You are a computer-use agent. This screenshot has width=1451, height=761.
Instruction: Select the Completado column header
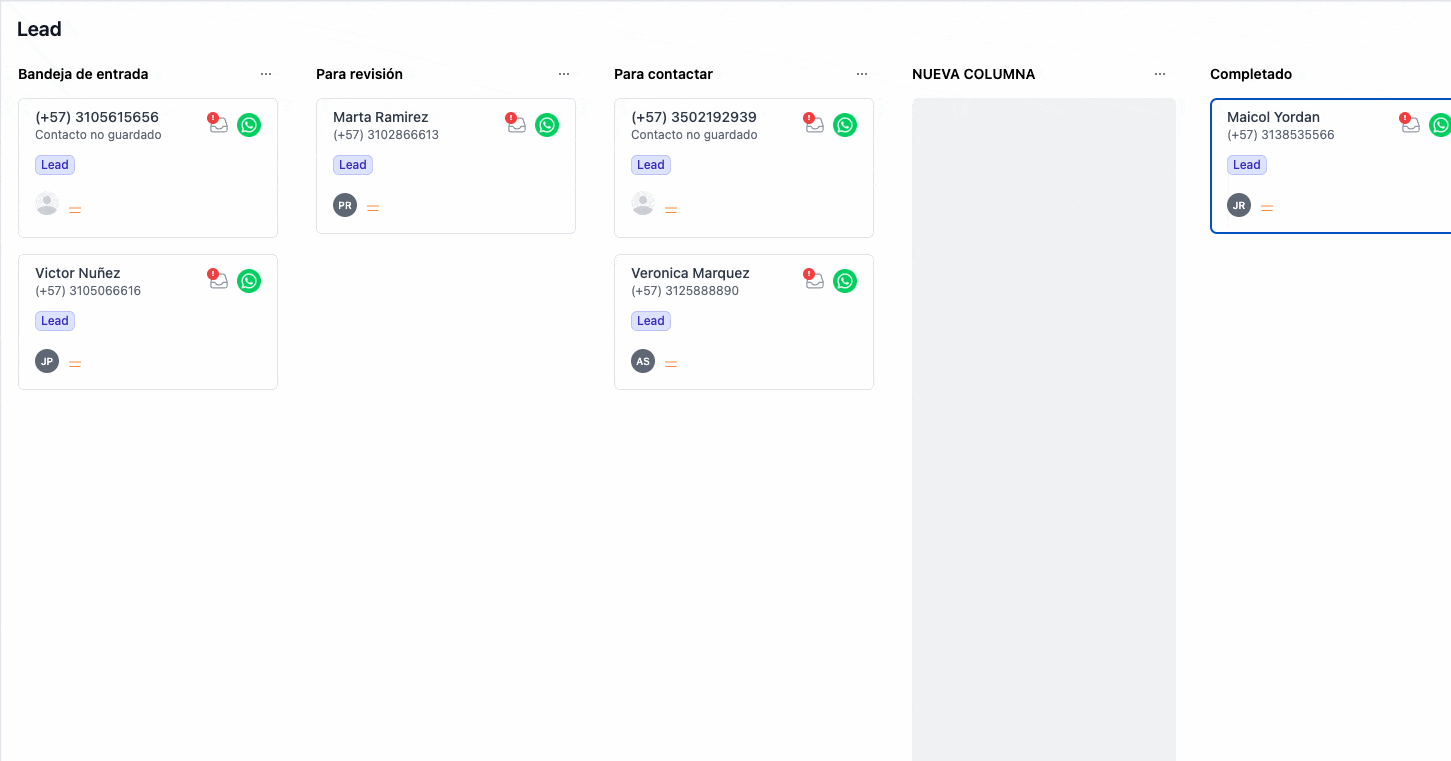click(x=1251, y=74)
